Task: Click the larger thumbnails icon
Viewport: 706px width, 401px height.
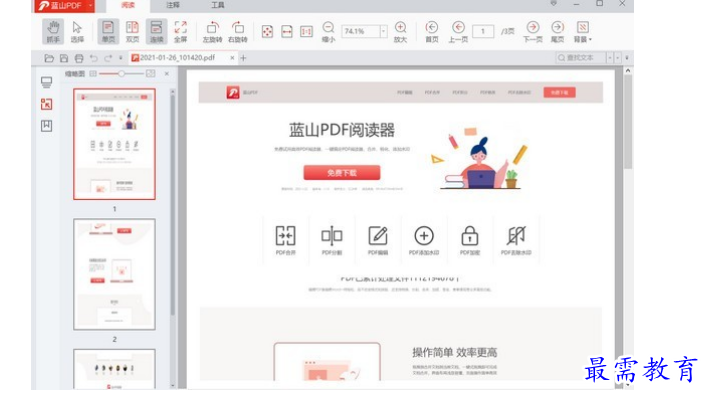Action: coord(150,73)
